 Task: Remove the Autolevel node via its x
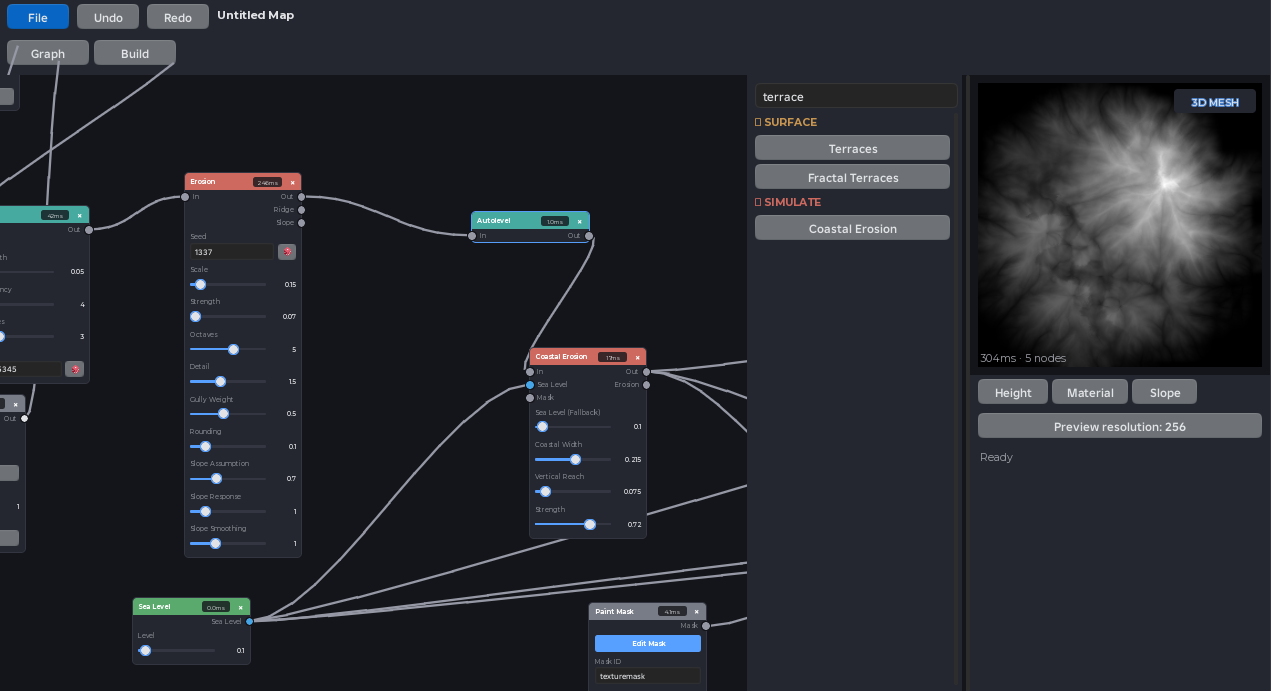[581, 221]
